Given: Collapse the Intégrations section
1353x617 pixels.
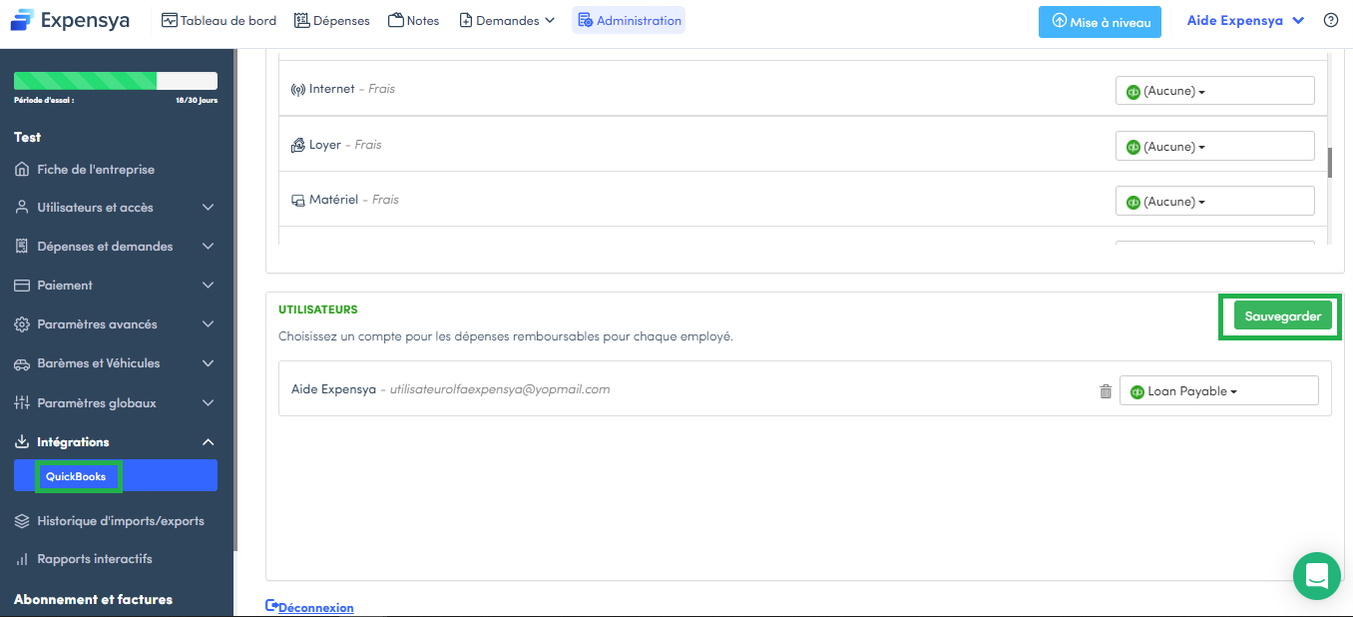Looking at the screenshot, I should pyautogui.click(x=116, y=442).
